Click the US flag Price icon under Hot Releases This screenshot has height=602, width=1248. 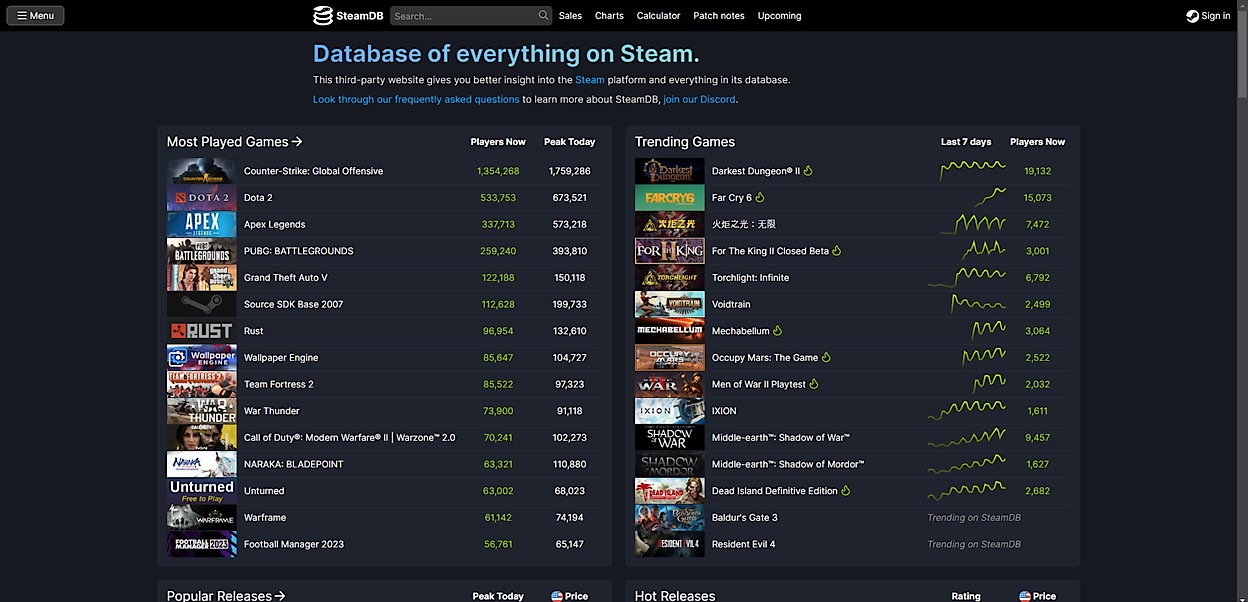1025,596
